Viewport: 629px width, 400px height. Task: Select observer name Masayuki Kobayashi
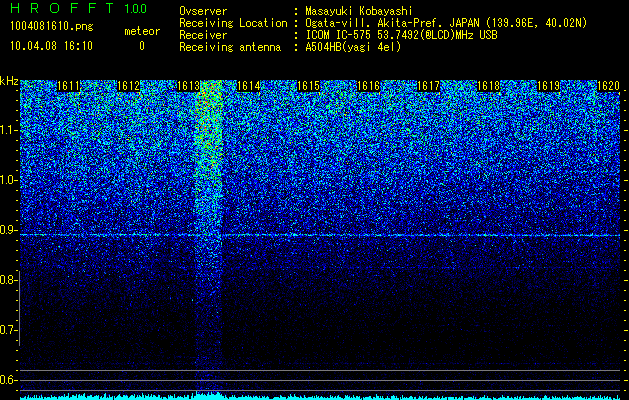[x=359, y=12]
